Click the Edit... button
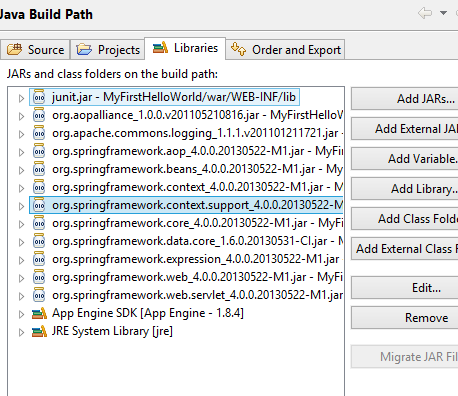Viewport: 458px width, 396px height. coord(405,288)
